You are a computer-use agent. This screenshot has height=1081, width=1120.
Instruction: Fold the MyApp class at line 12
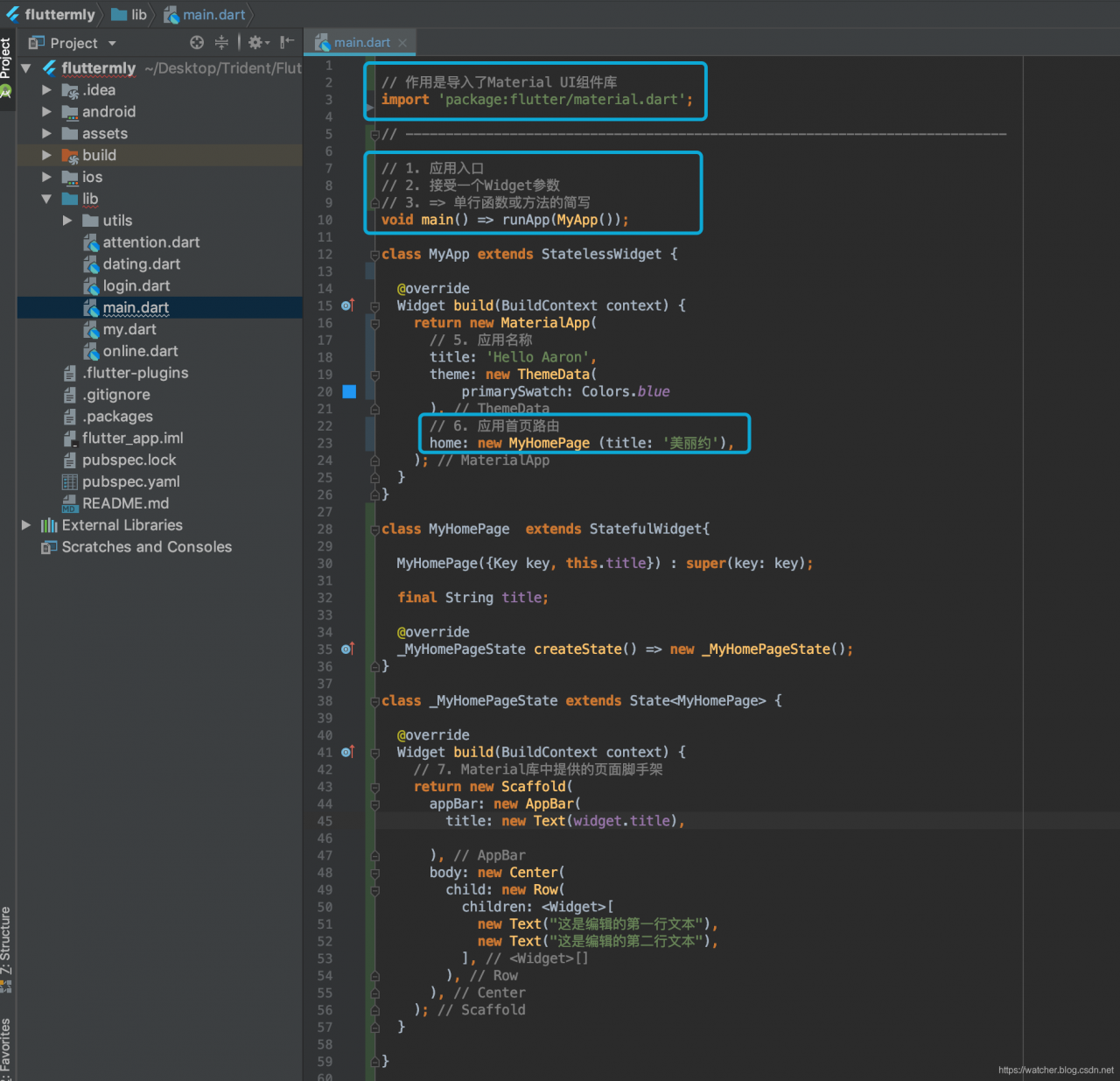tap(374, 255)
